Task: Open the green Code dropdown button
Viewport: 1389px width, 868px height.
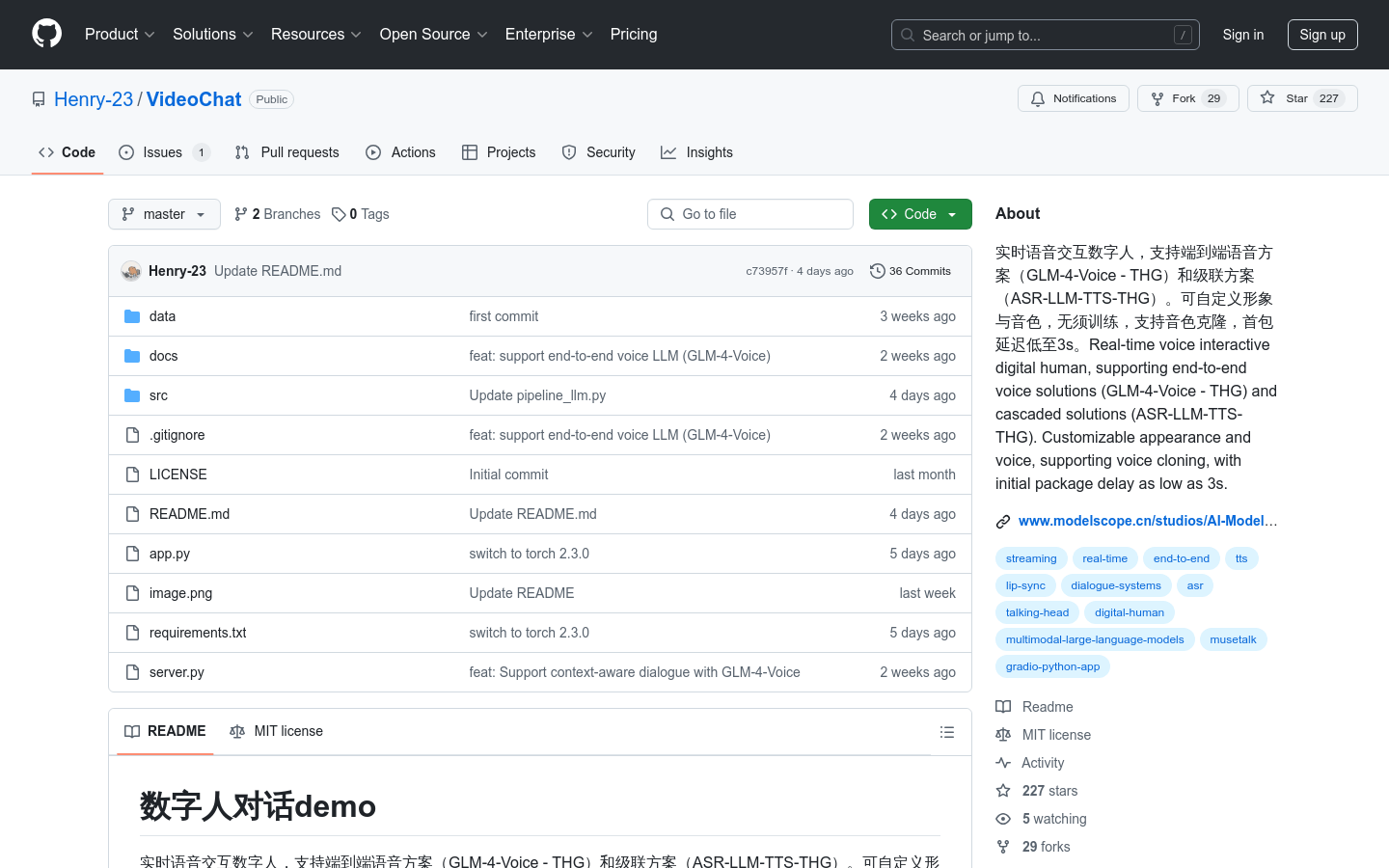Action: [x=920, y=214]
